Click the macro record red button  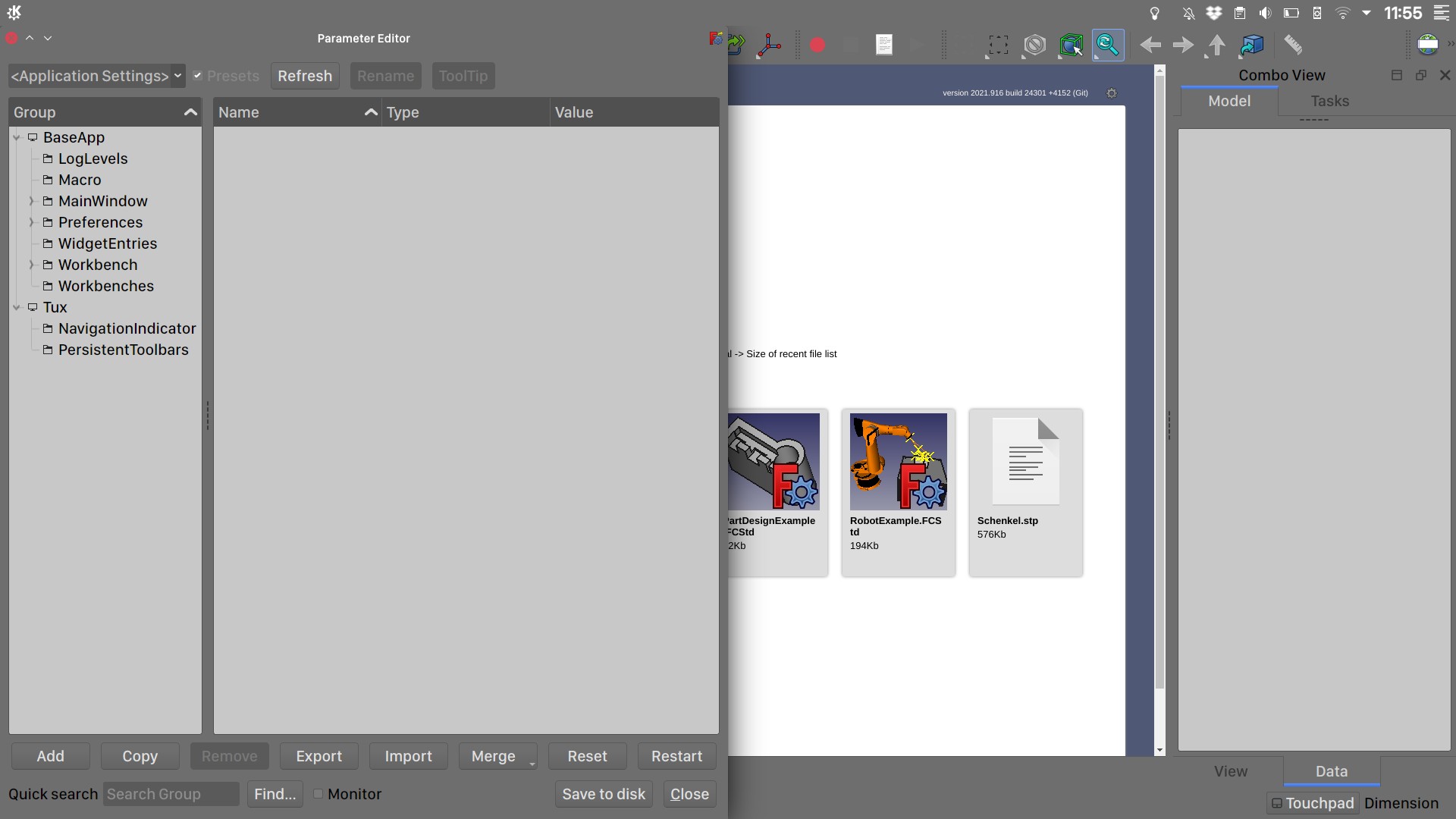click(817, 45)
